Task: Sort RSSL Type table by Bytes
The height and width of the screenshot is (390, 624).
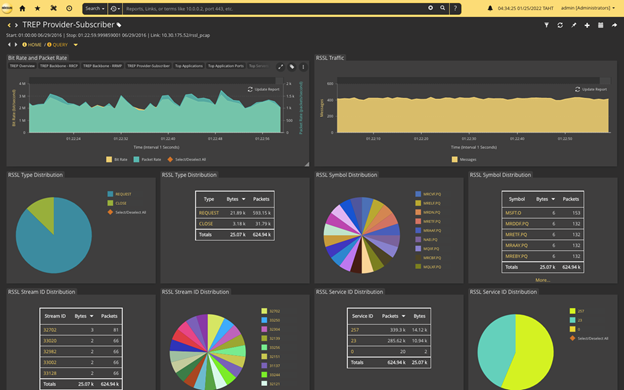Action: coord(236,199)
